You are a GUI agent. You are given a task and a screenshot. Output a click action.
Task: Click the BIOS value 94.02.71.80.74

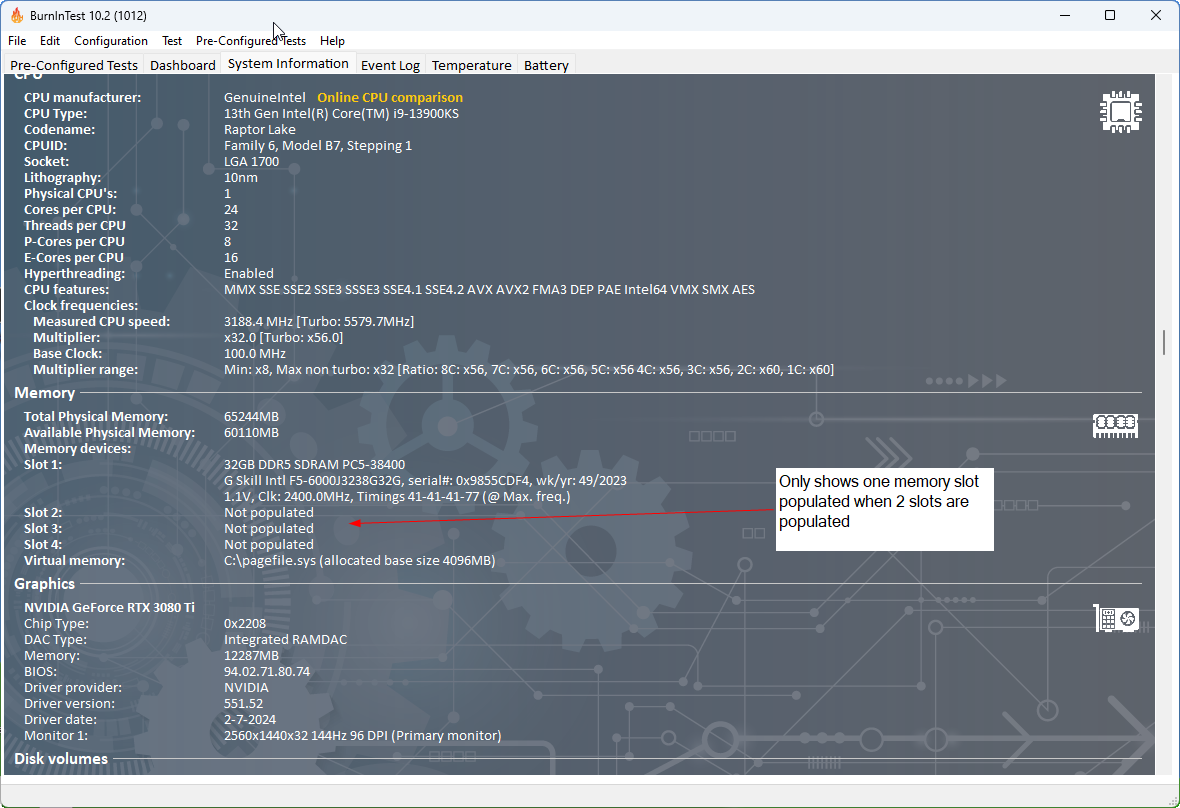(266, 671)
